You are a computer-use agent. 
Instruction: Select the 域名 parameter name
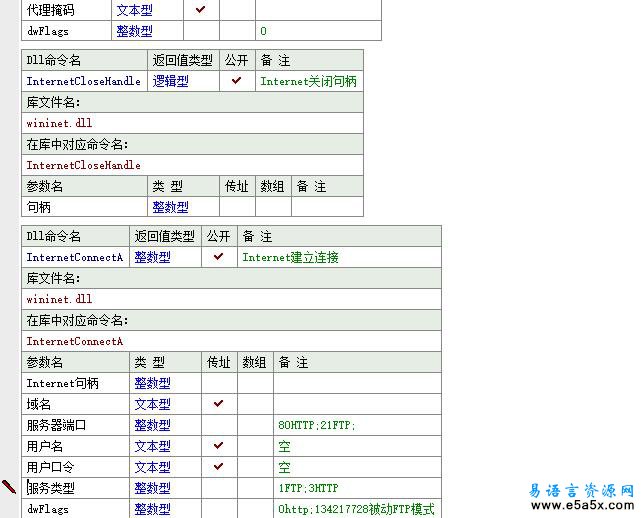39,404
